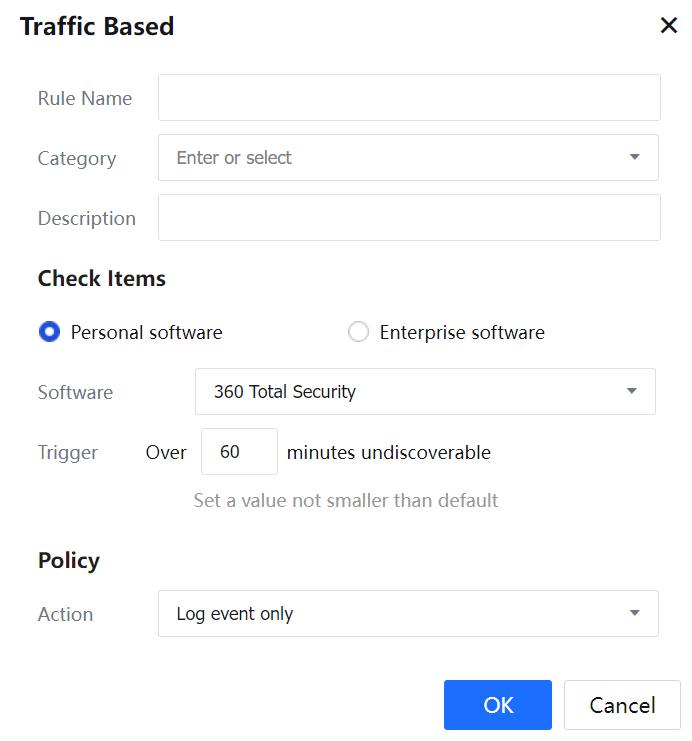Click the 'Log event only' selection text
The image size is (692, 741).
click(235, 614)
